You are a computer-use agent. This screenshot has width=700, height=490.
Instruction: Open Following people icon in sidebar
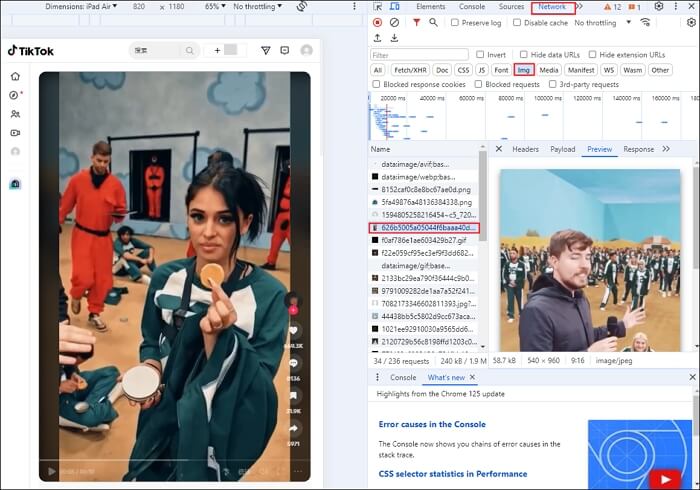pyautogui.click(x=15, y=114)
